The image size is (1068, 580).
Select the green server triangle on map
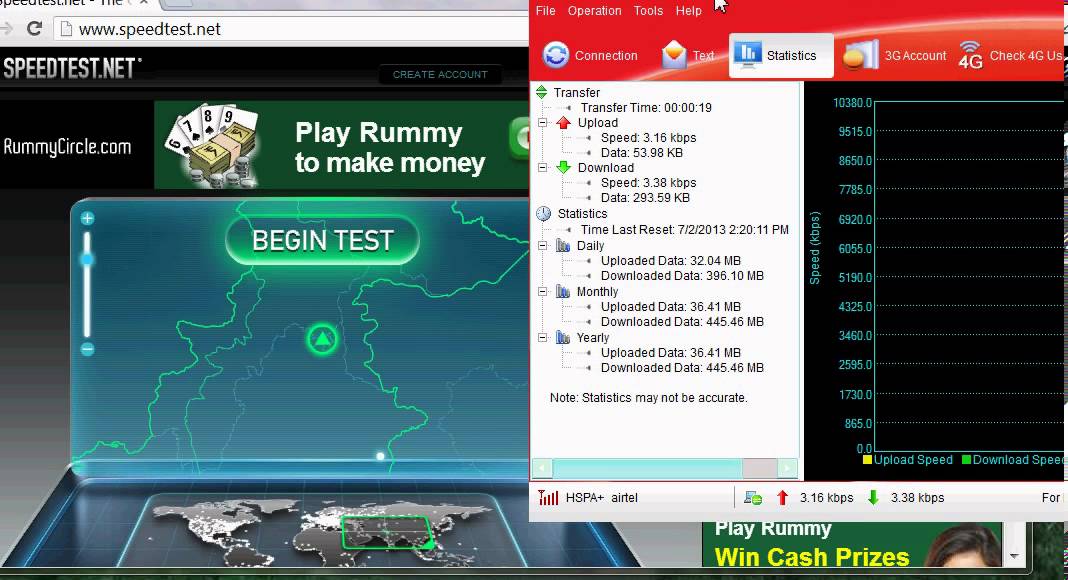[322, 338]
